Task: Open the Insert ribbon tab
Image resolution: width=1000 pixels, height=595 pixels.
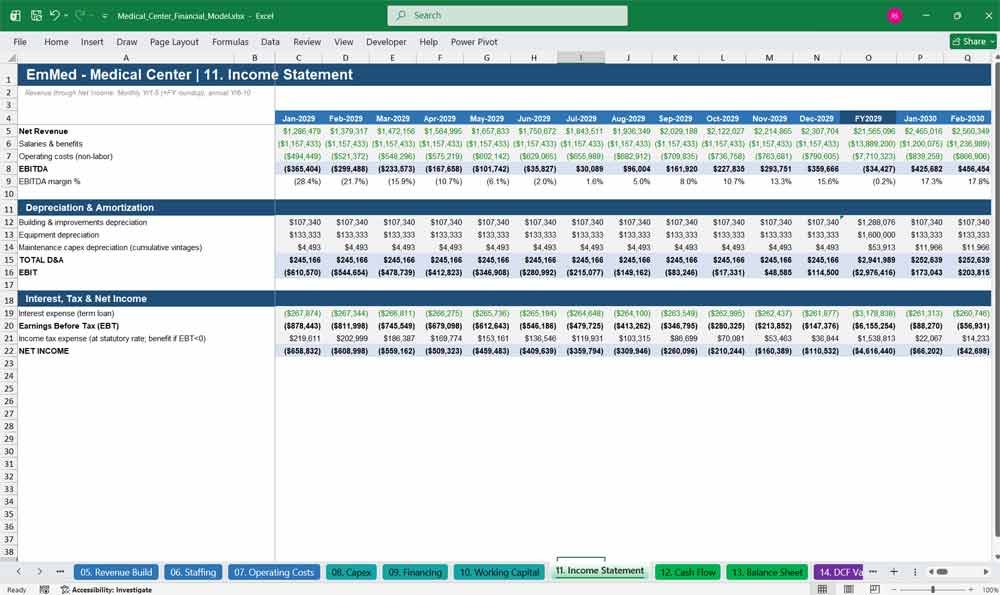Action: coord(92,41)
